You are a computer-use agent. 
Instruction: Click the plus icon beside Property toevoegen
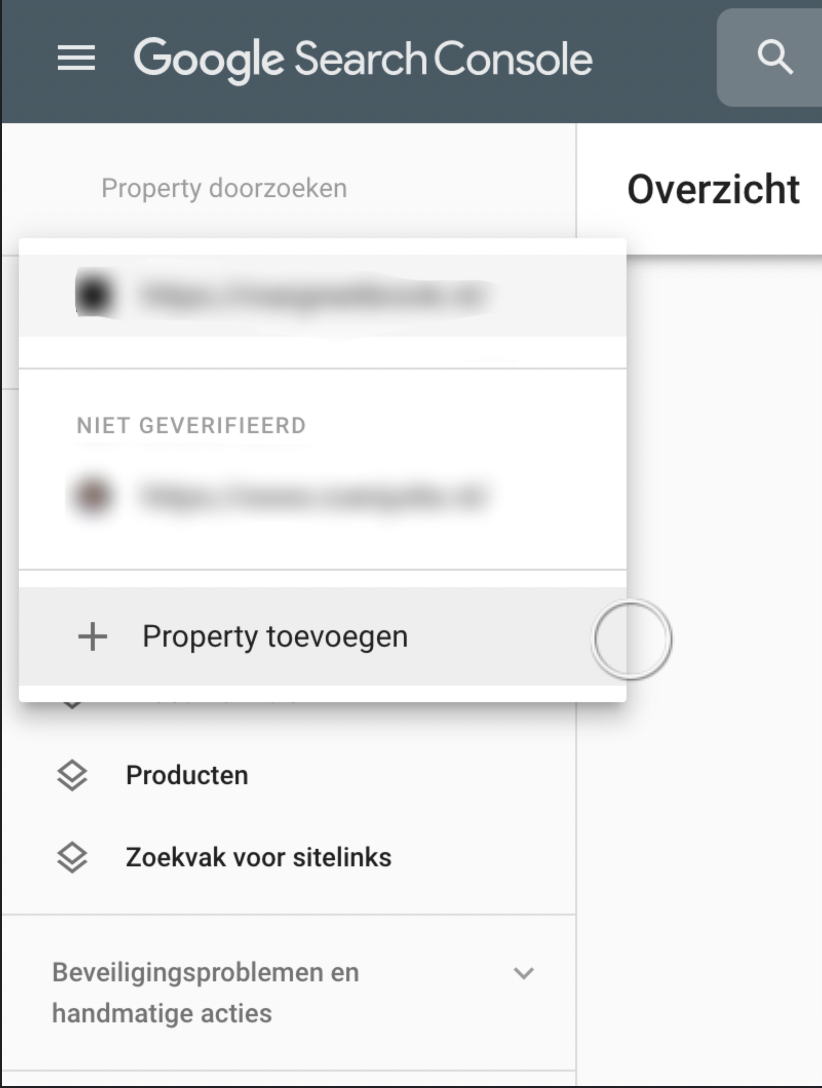click(93, 637)
